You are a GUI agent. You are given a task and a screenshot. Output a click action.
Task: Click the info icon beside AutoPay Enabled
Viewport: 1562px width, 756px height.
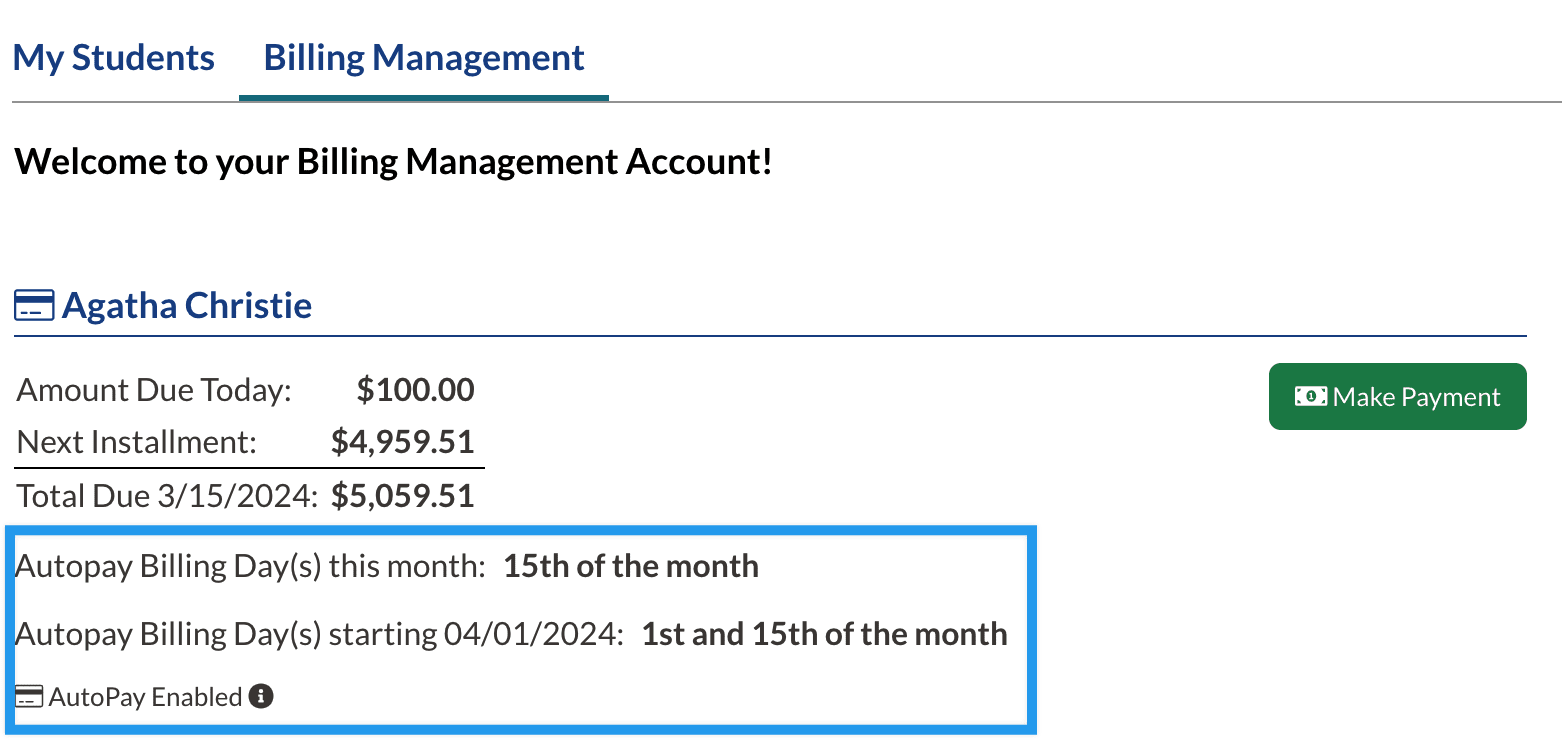[261, 696]
